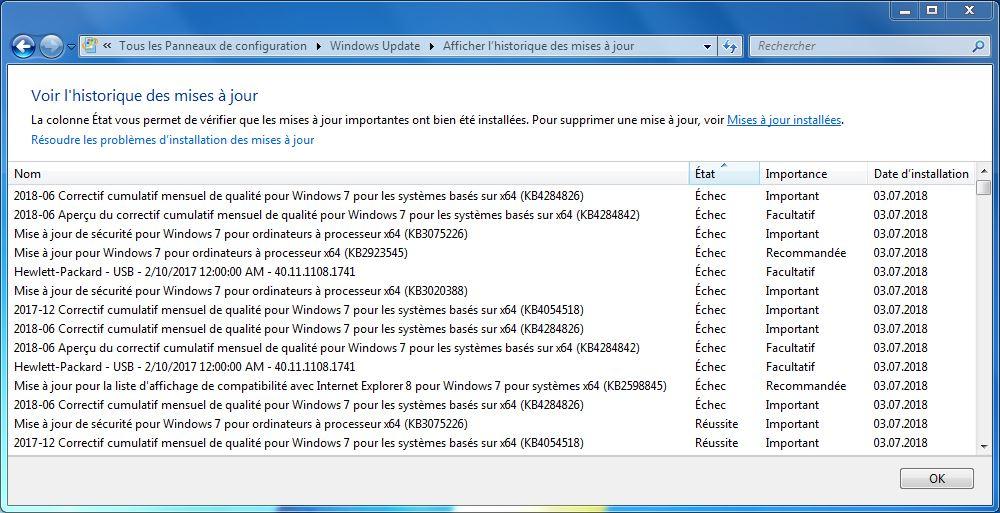1000x513 pixels.
Task: Click 'Recommandée' importance in KB2923545 row
Action: coord(806,253)
